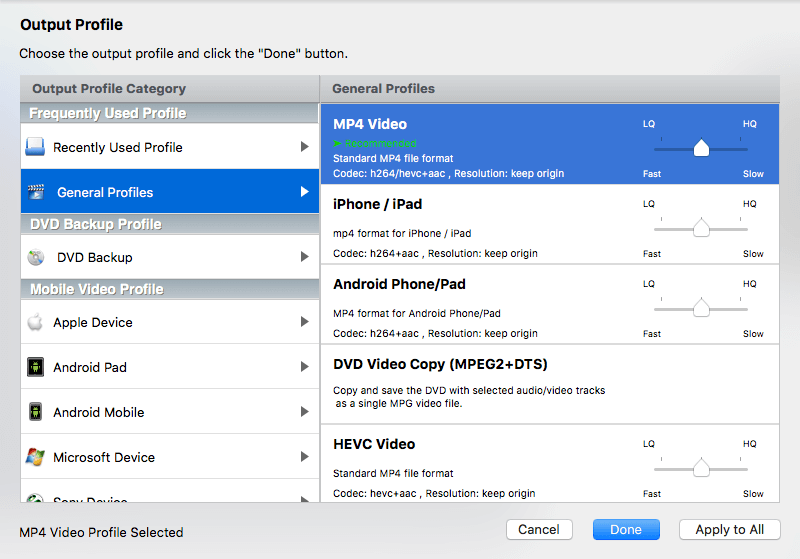Click the Apple Device logo icon
Viewport: 800px width, 559px height.
click(35, 322)
